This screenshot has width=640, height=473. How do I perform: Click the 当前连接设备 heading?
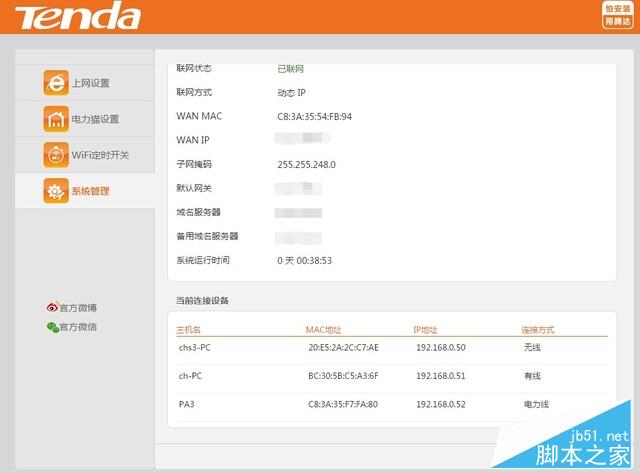[x=202, y=301]
